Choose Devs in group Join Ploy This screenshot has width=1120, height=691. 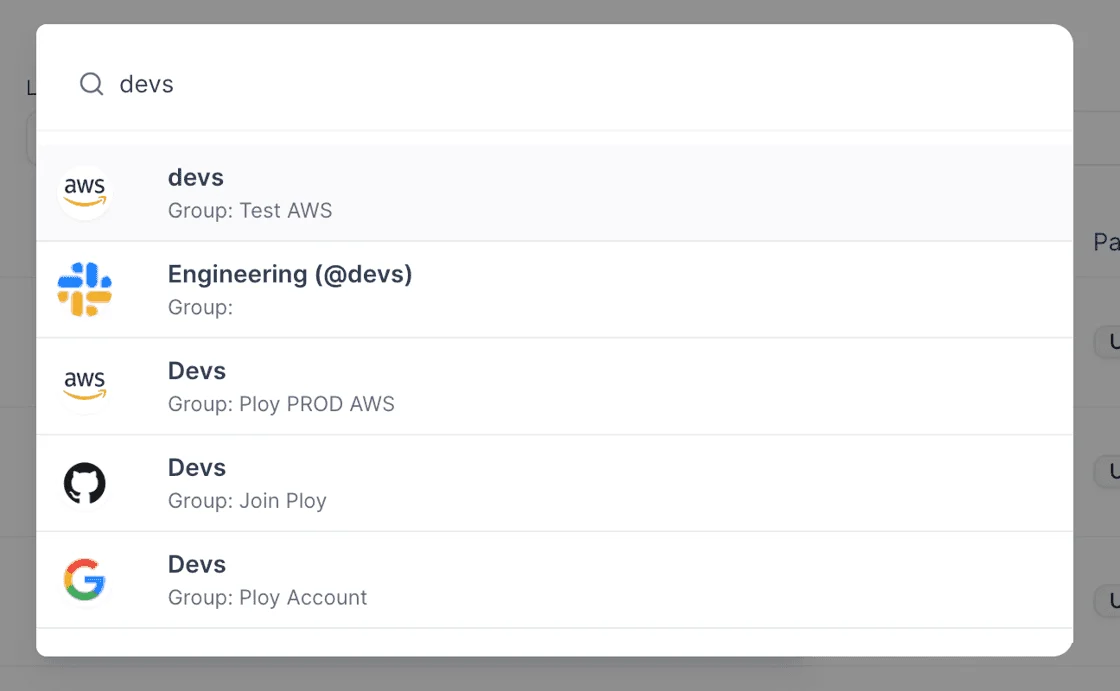click(196, 467)
